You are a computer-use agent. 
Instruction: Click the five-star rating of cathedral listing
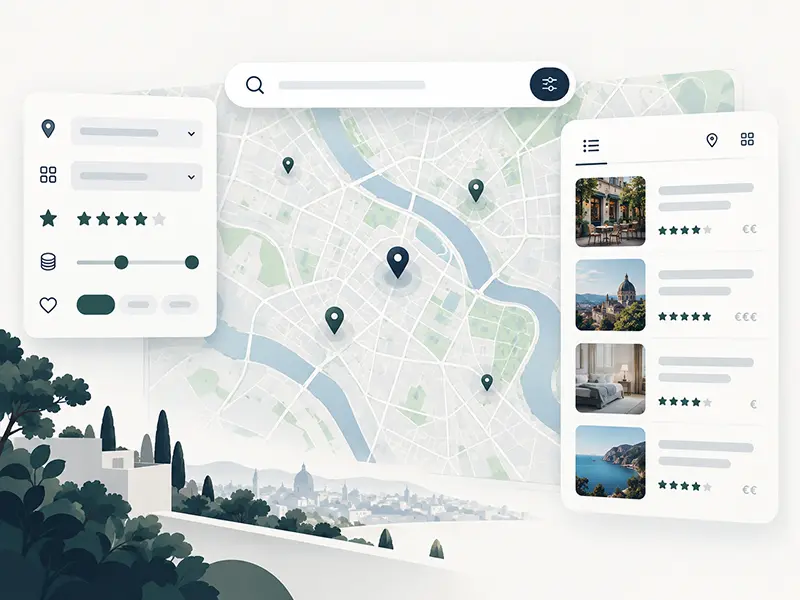coord(685,316)
